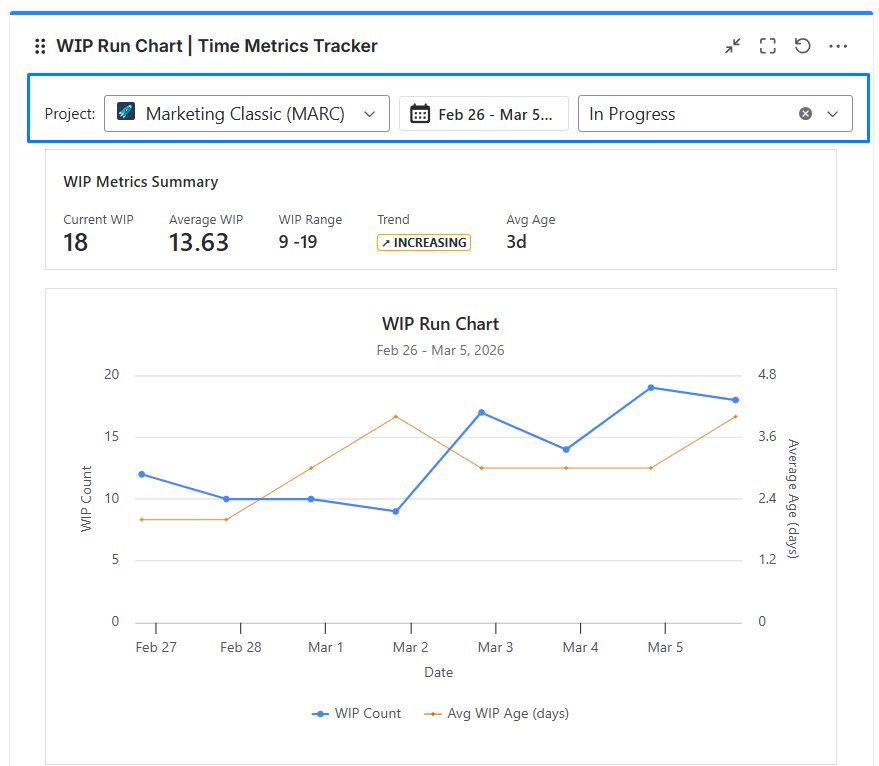The height and width of the screenshot is (766, 879).
Task: Minimize the gadget with collapse arrows icon
Action: tap(733, 46)
